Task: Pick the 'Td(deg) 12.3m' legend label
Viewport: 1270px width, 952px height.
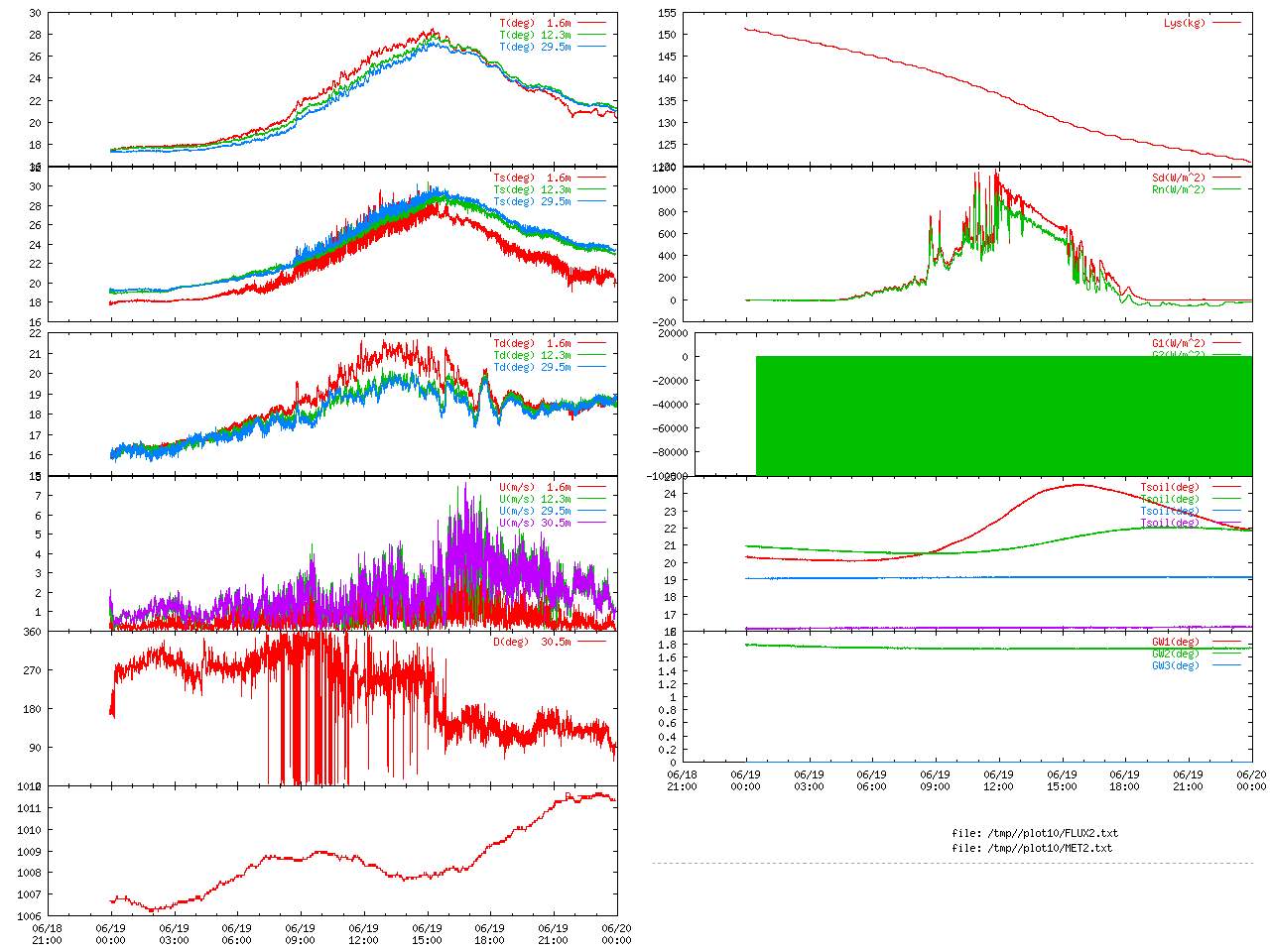Action: [532, 356]
